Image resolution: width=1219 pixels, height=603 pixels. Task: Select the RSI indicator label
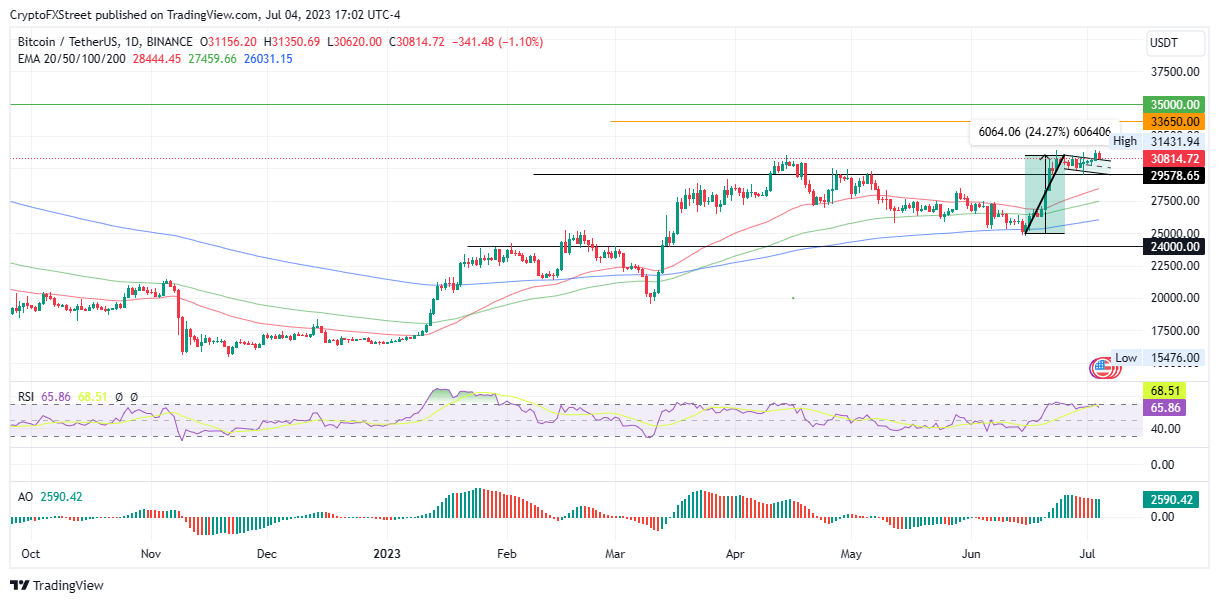pos(27,397)
